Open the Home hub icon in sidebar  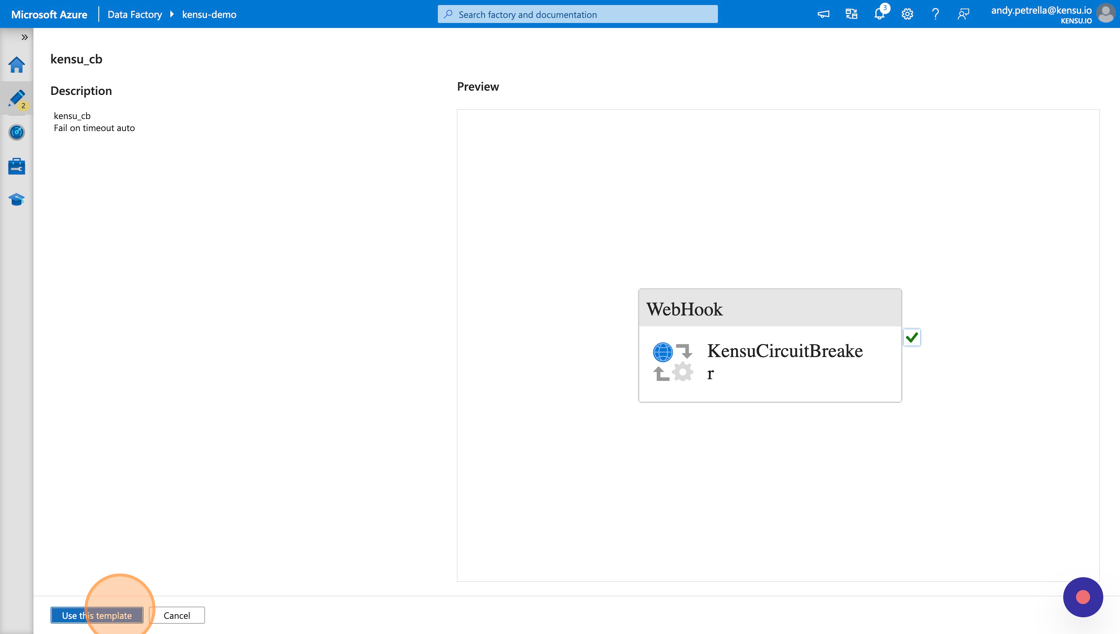16,65
